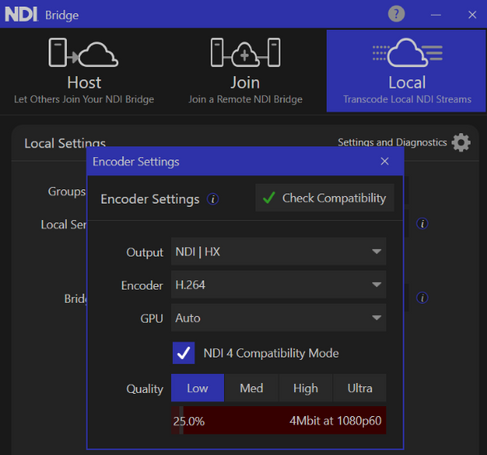Set Quality to Low
This screenshot has height=455, width=487.
[x=197, y=388]
